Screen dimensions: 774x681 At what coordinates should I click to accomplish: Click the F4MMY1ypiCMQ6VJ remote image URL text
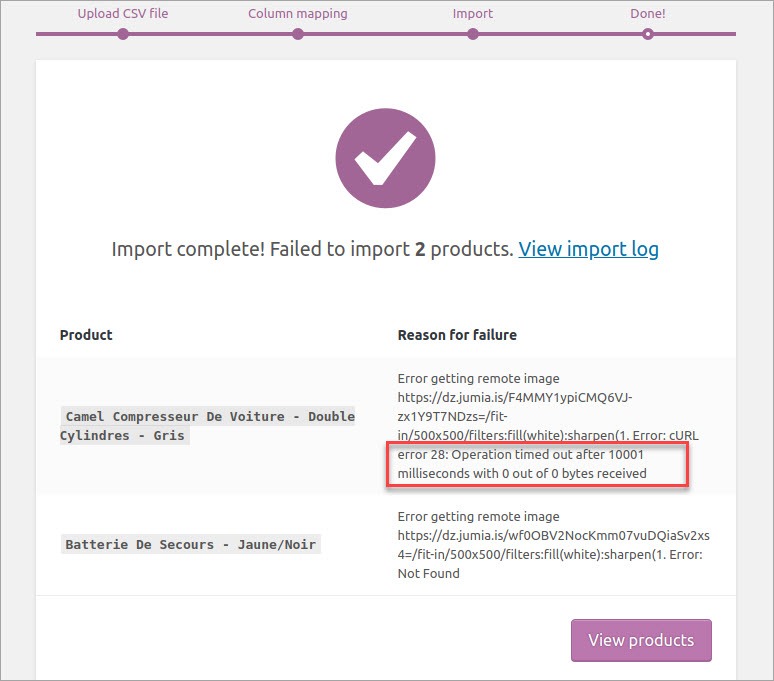(x=515, y=406)
